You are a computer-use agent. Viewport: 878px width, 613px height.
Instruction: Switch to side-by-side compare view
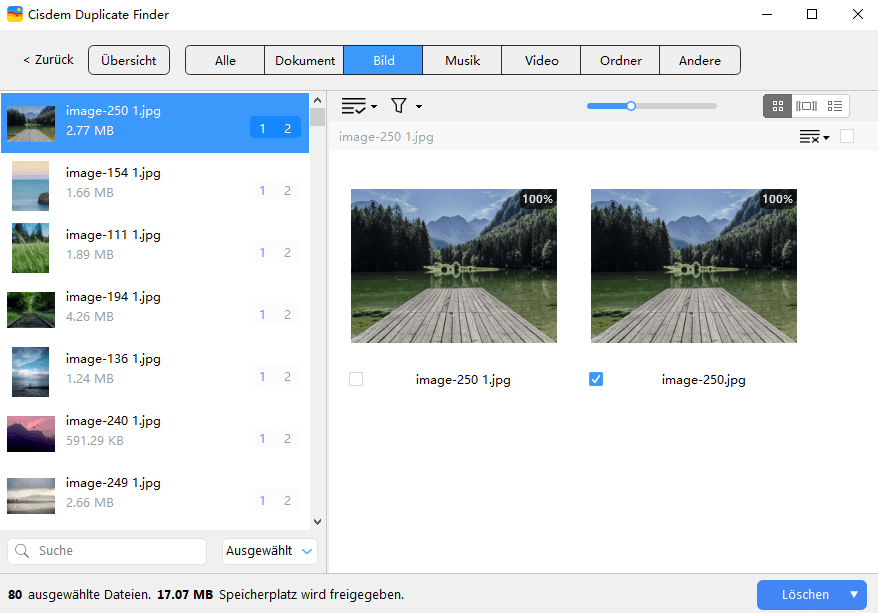coord(806,106)
